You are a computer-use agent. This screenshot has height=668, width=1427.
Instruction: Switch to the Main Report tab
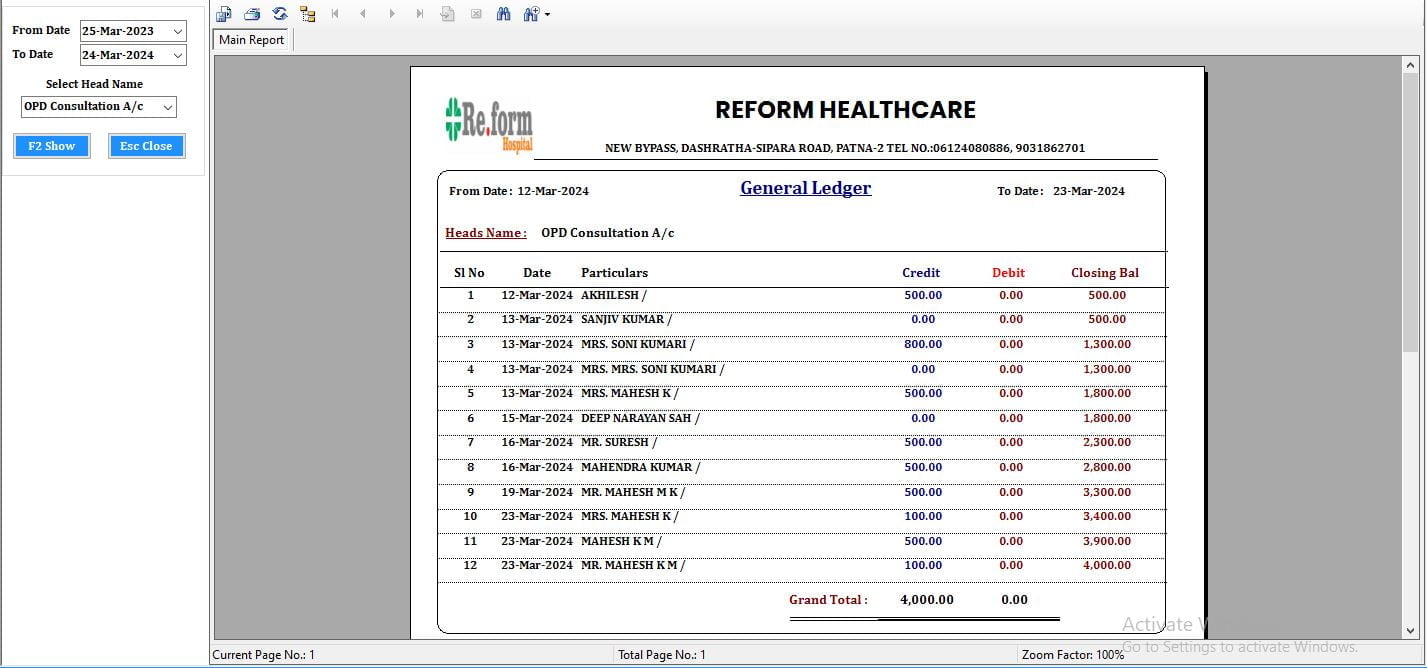(251, 40)
